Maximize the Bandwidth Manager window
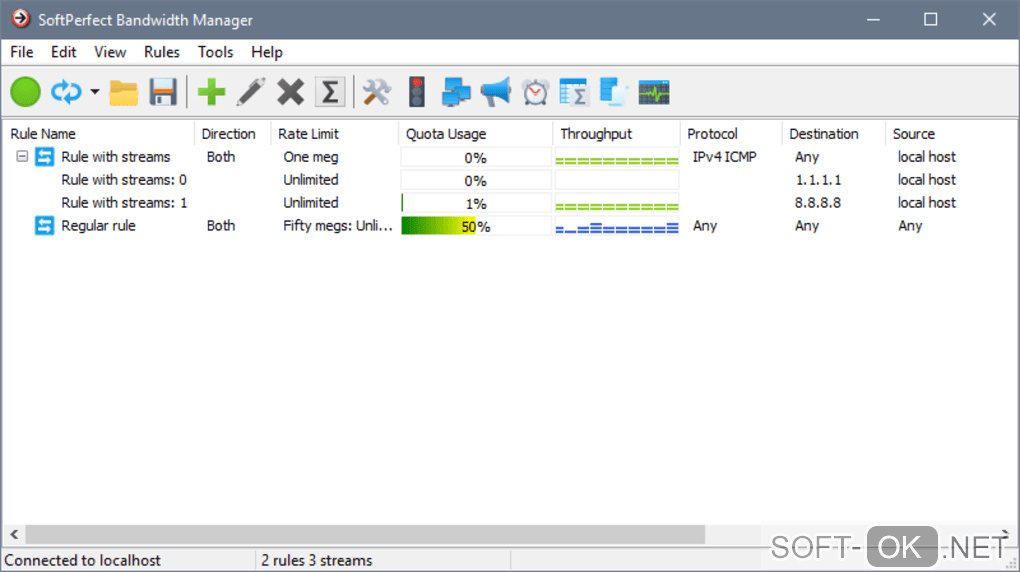Image resolution: width=1020 pixels, height=572 pixels. click(x=931, y=20)
